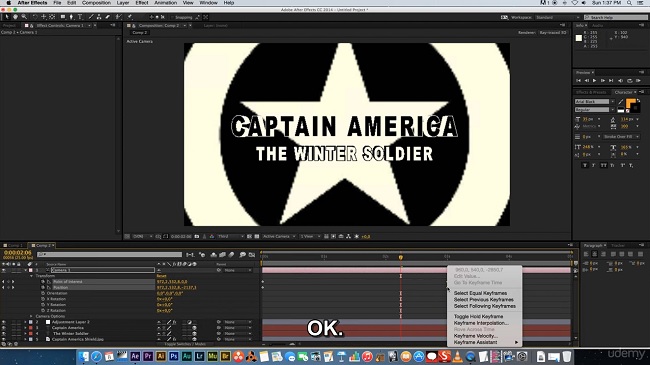The width and height of the screenshot is (650, 365).
Task: Toggle audio mute in Preview panel
Action: [x=621, y=80]
